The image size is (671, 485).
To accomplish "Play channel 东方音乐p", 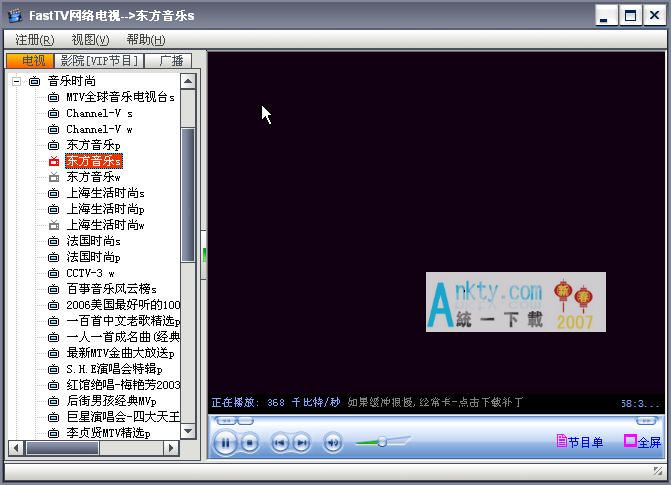I will pos(93,145).
